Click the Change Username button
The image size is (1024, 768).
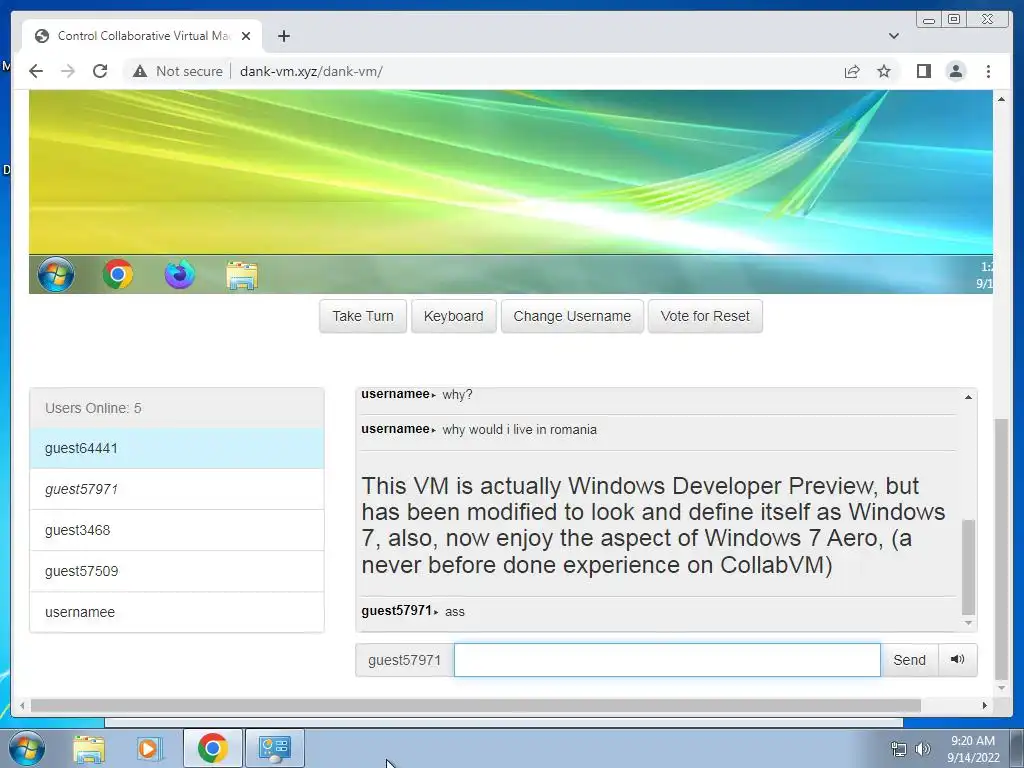pos(572,316)
